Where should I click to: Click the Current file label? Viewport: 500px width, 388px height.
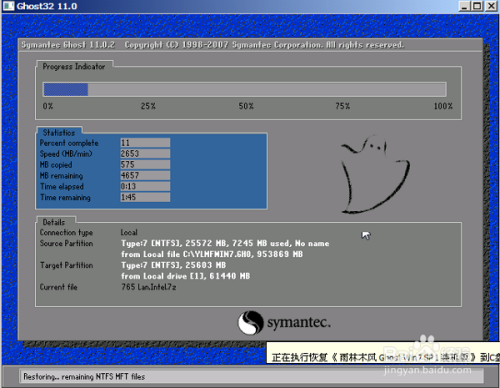59,287
